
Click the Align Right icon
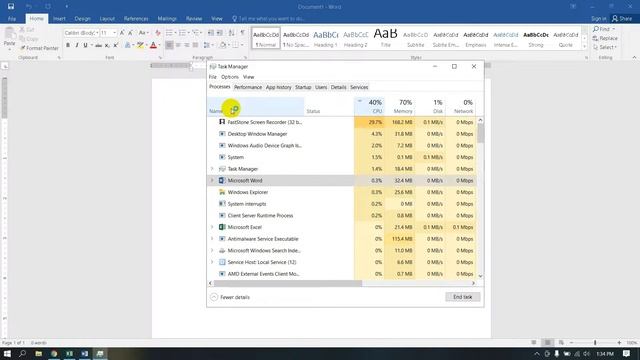click(x=187, y=45)
